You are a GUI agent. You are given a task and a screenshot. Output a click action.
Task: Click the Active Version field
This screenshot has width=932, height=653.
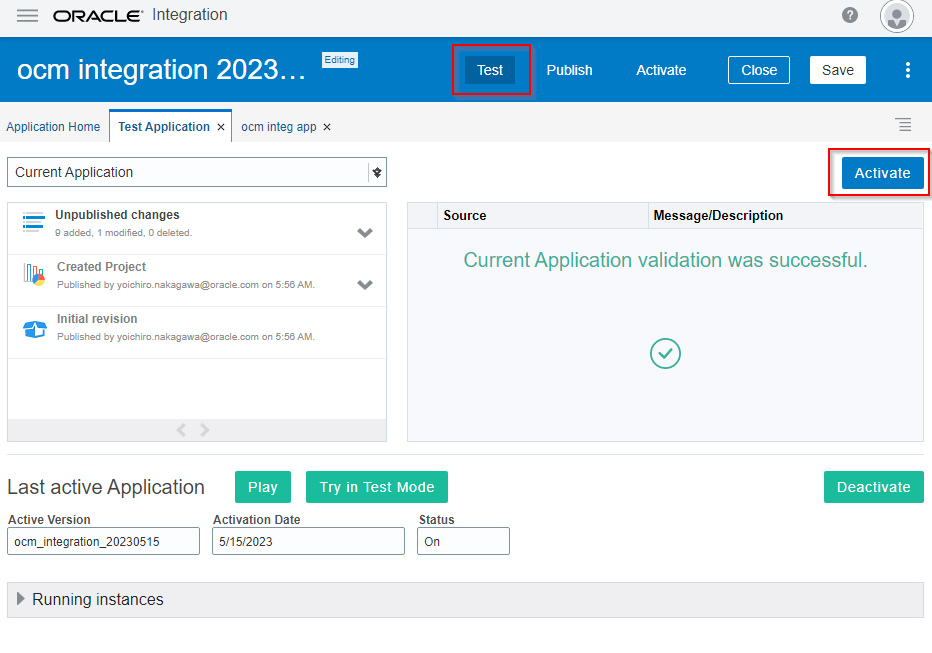click(103, 541)
